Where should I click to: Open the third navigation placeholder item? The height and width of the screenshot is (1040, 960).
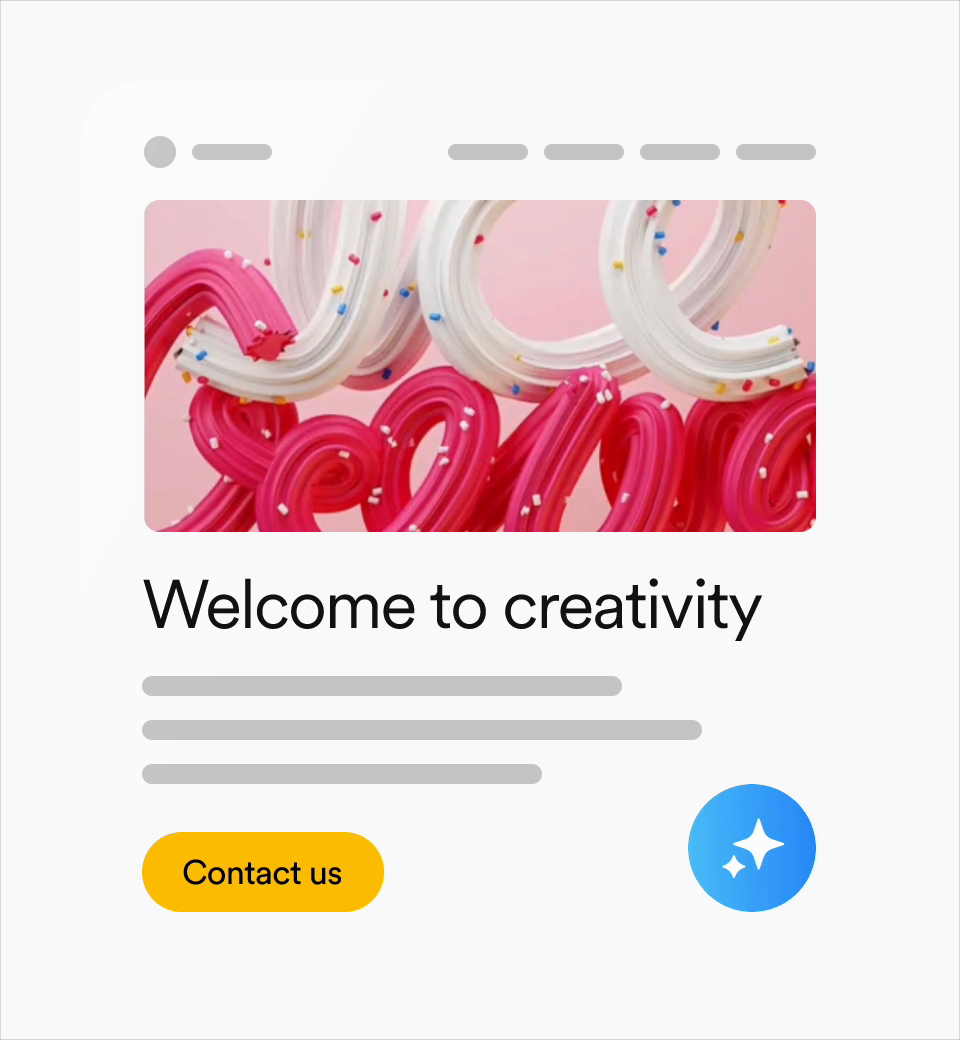[x=680, y=152]
